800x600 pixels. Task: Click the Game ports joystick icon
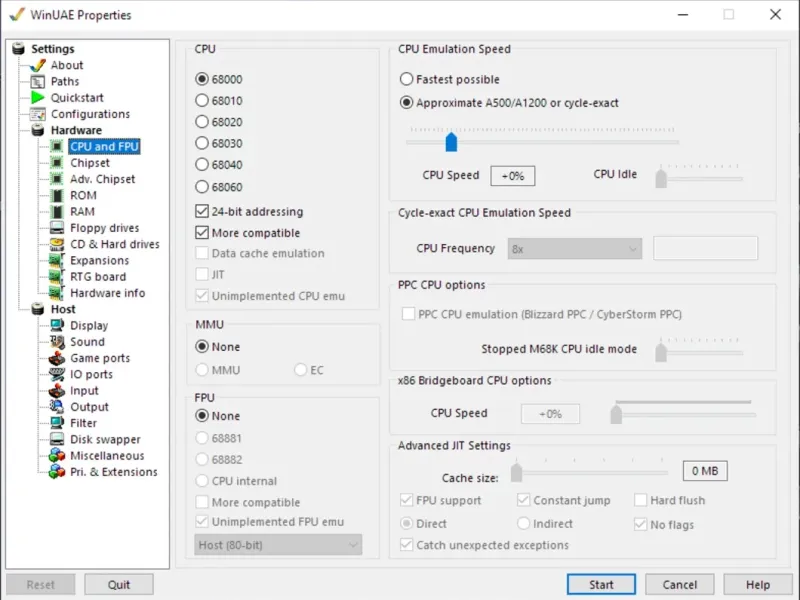coord(57,358)
